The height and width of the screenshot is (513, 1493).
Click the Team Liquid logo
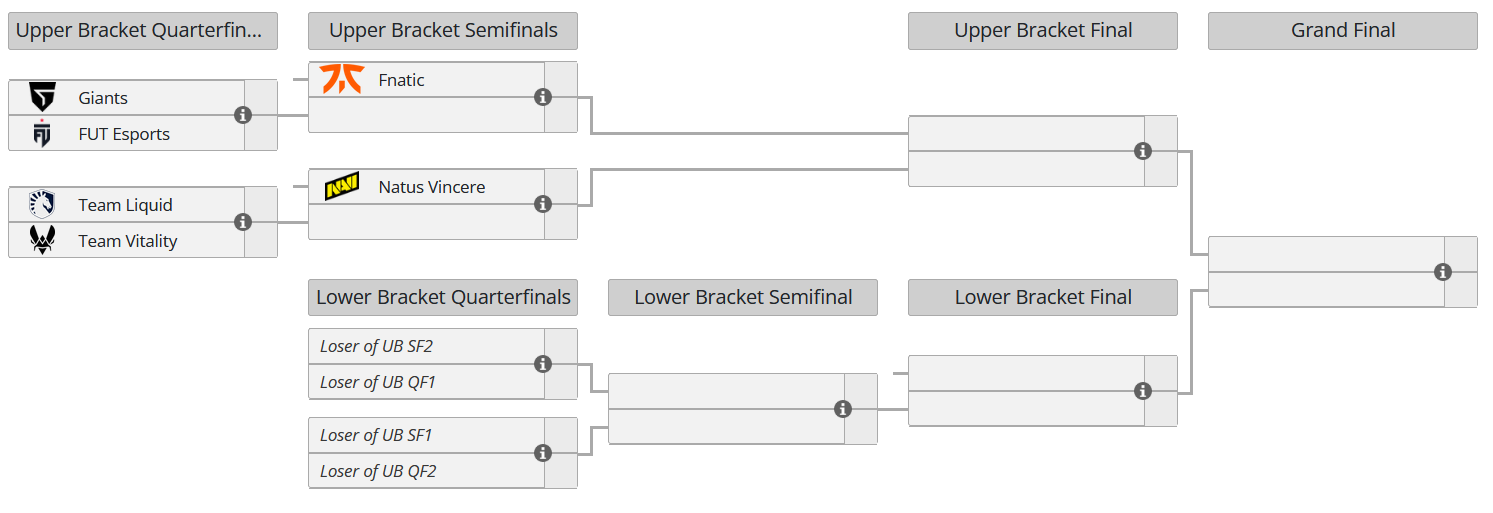coord(42,205)
